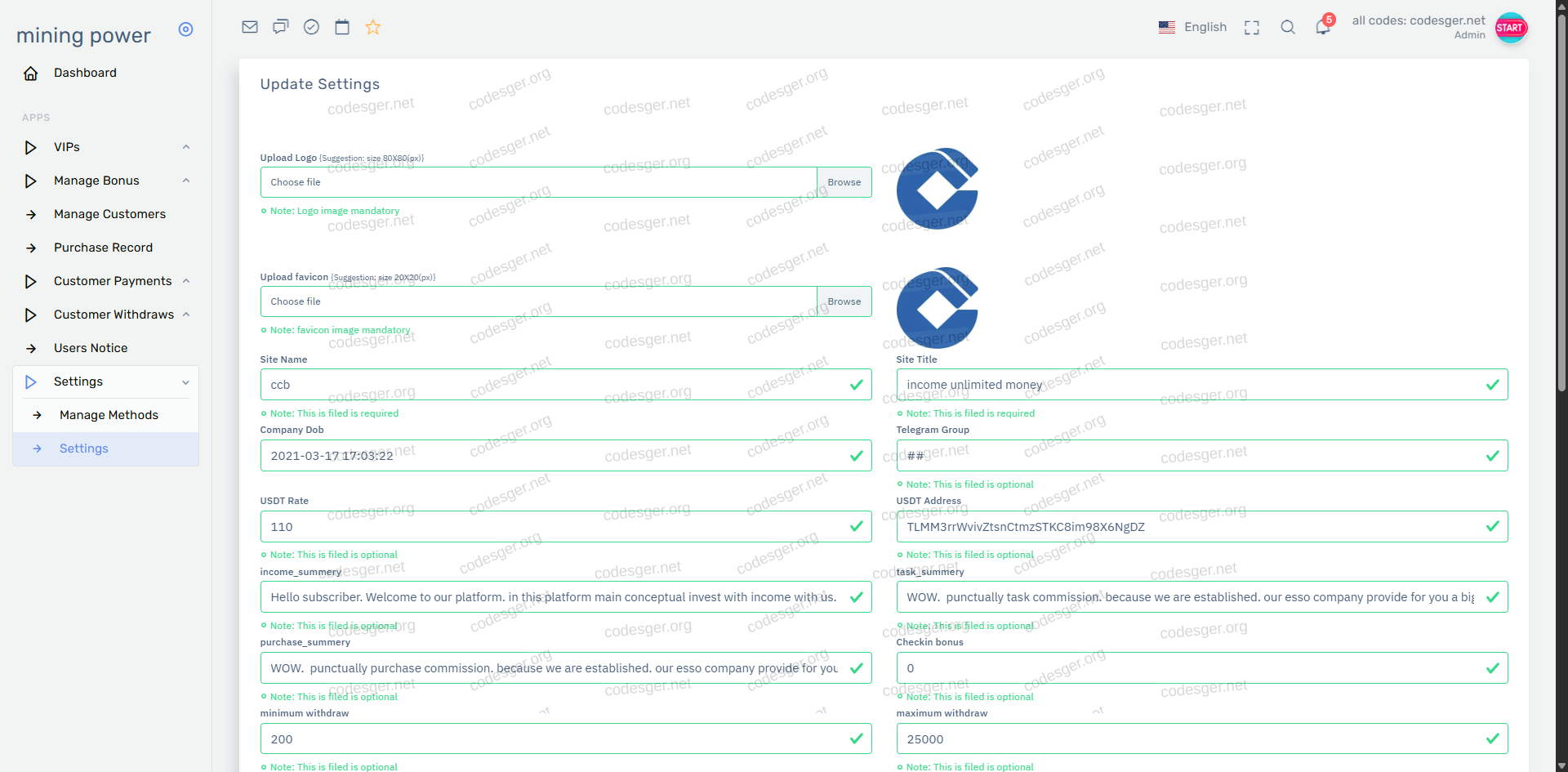Image resolution: width=1568 pixels, height=772 pixels.
Task: Click the yellow star bookmark icon
Action: 373,27
